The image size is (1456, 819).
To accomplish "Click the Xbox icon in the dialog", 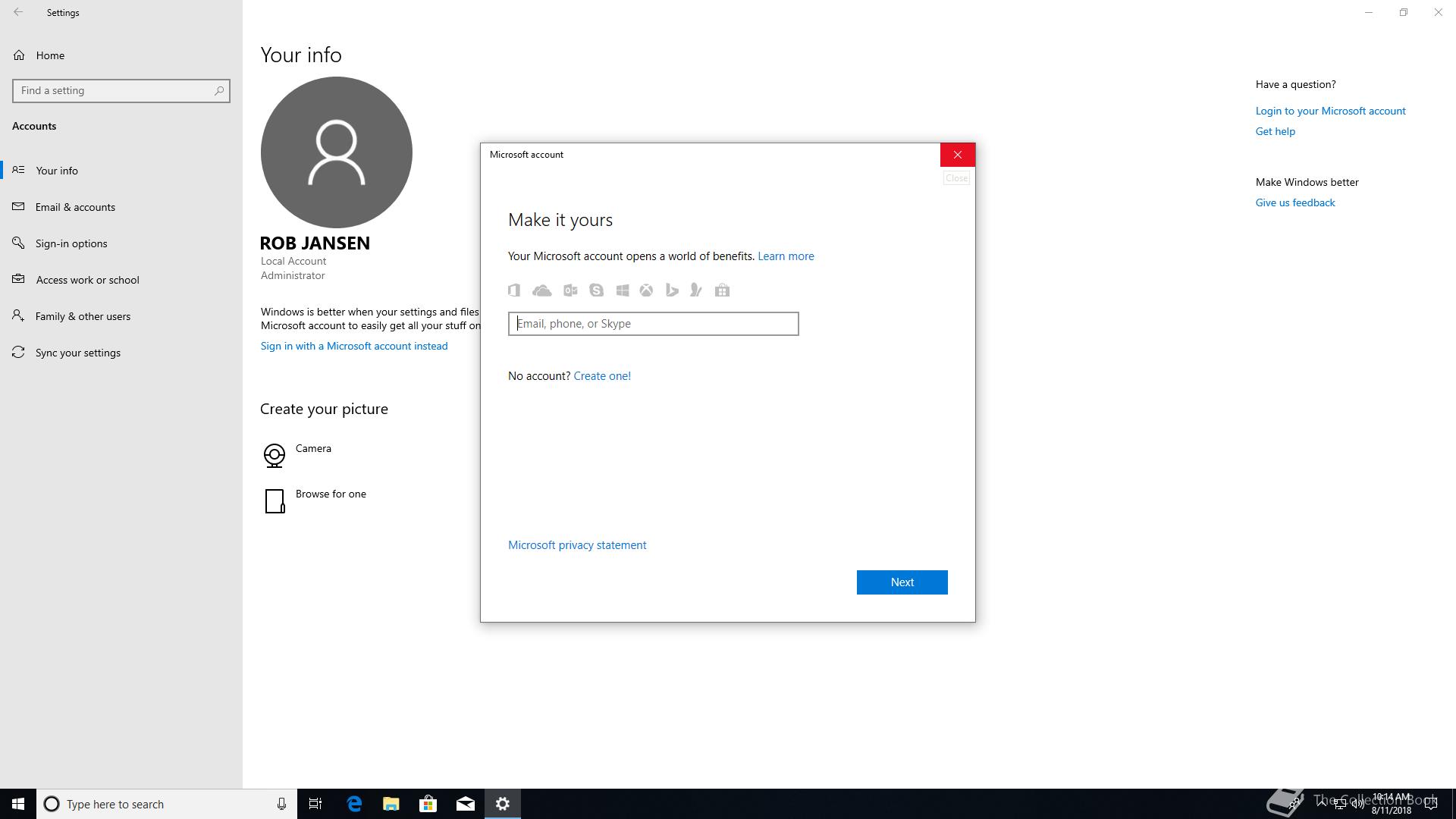I will tap(646, 290).
